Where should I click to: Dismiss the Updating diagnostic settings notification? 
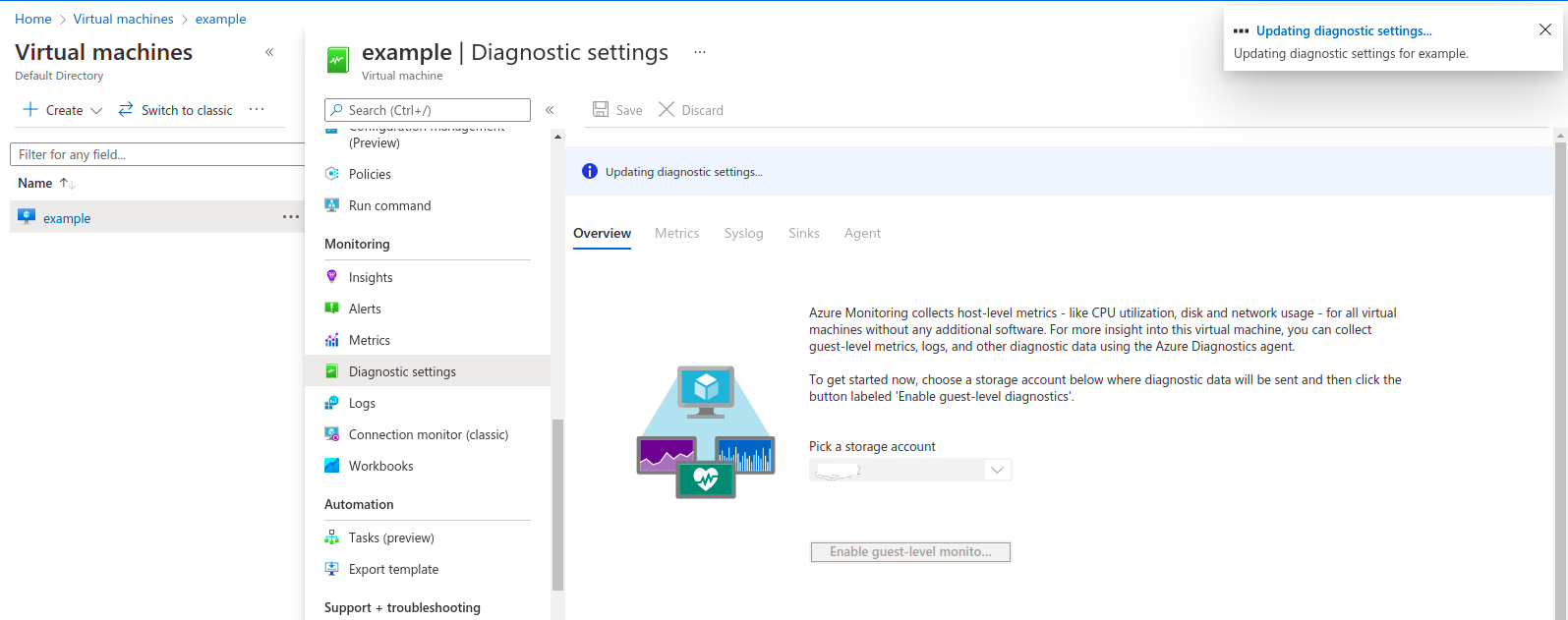1545,29
